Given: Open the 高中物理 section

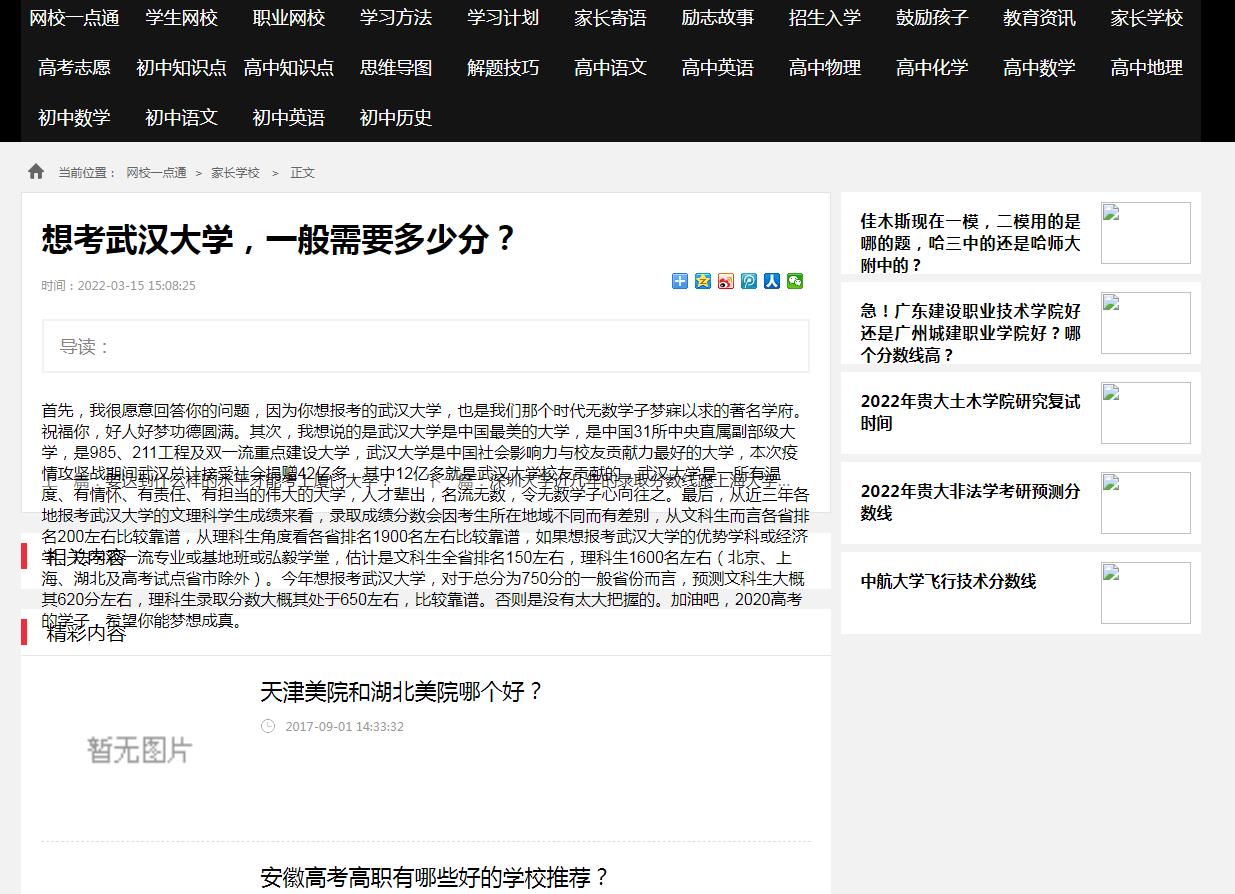Looking at the screenshot, I should [x=825, y=68].
